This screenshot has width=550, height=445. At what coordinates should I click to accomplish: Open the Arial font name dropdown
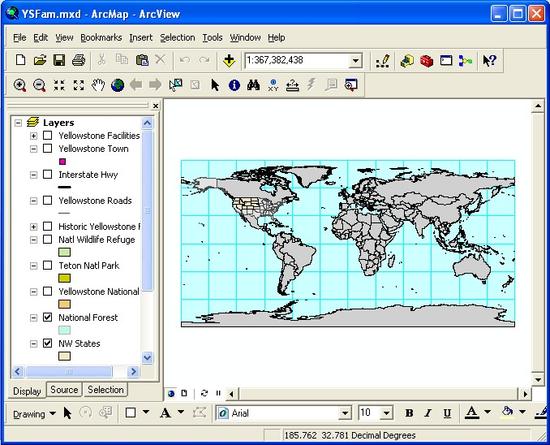345,413
